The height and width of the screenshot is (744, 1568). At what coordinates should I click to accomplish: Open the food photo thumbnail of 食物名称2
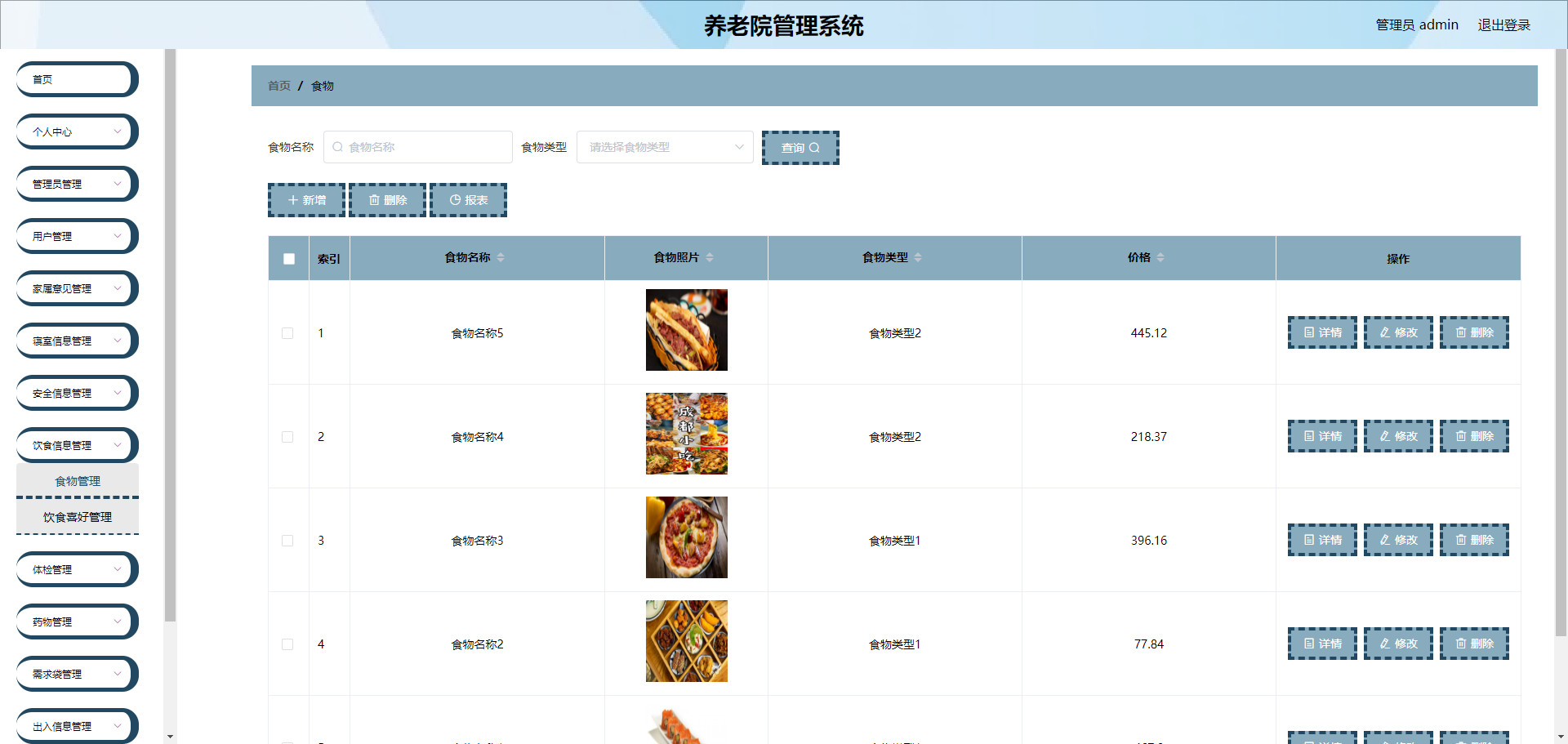tap(687, 641)
